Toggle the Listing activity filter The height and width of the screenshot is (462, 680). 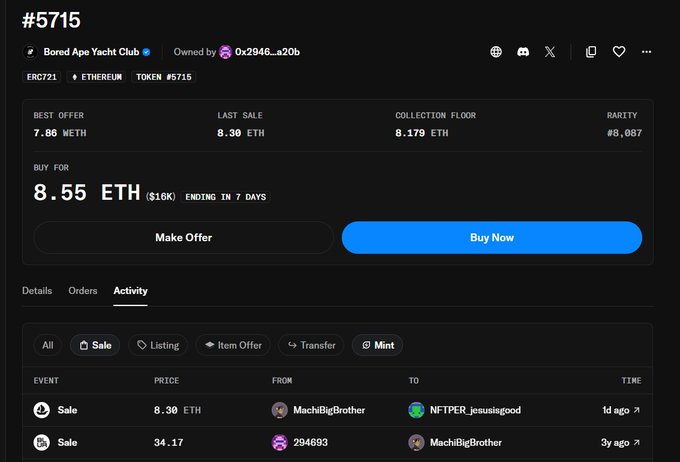tap(158, 345)
